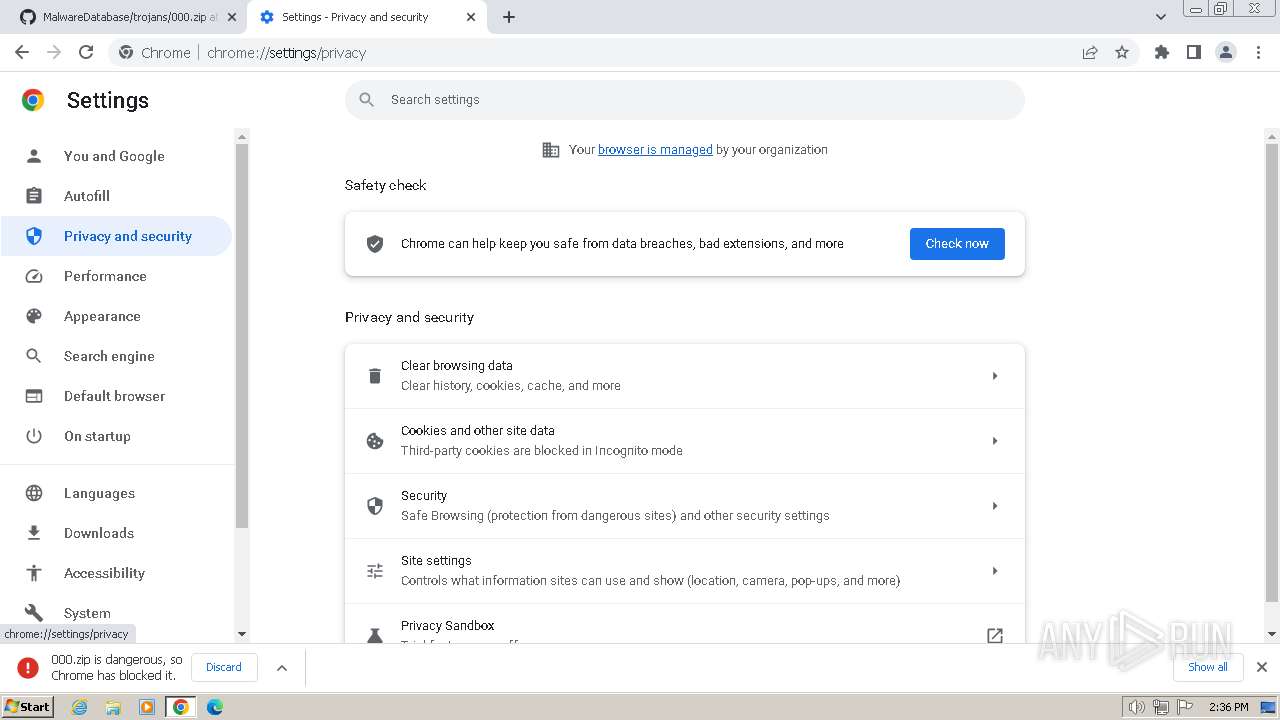Bookmark this page with the star icon
The image size is (1280, 720).
(1122, 52)
